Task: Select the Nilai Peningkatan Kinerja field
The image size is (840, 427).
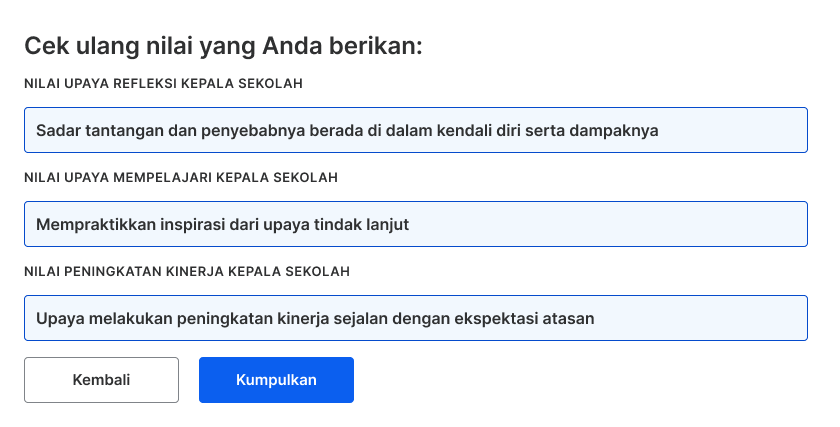Action: [x=416, y=318]
